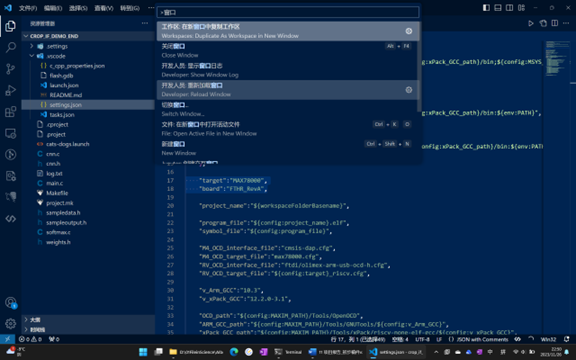576x360 pixels.
Task: Click the VS Code logo in title bar
Action: coord(8,8)
